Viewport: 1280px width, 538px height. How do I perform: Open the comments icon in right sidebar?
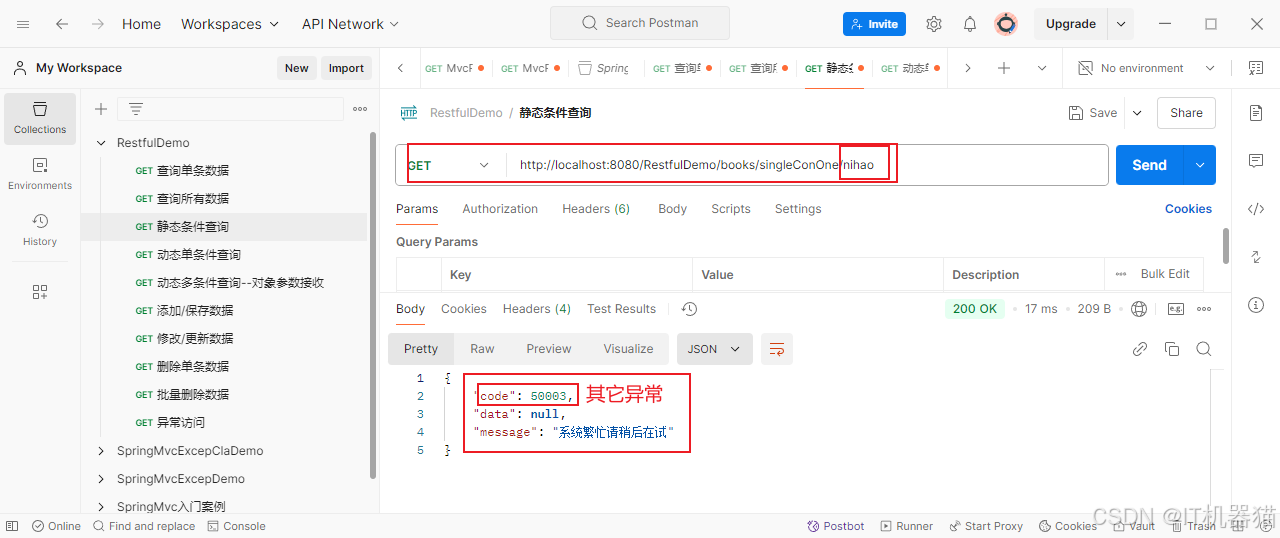[1256, 161]
